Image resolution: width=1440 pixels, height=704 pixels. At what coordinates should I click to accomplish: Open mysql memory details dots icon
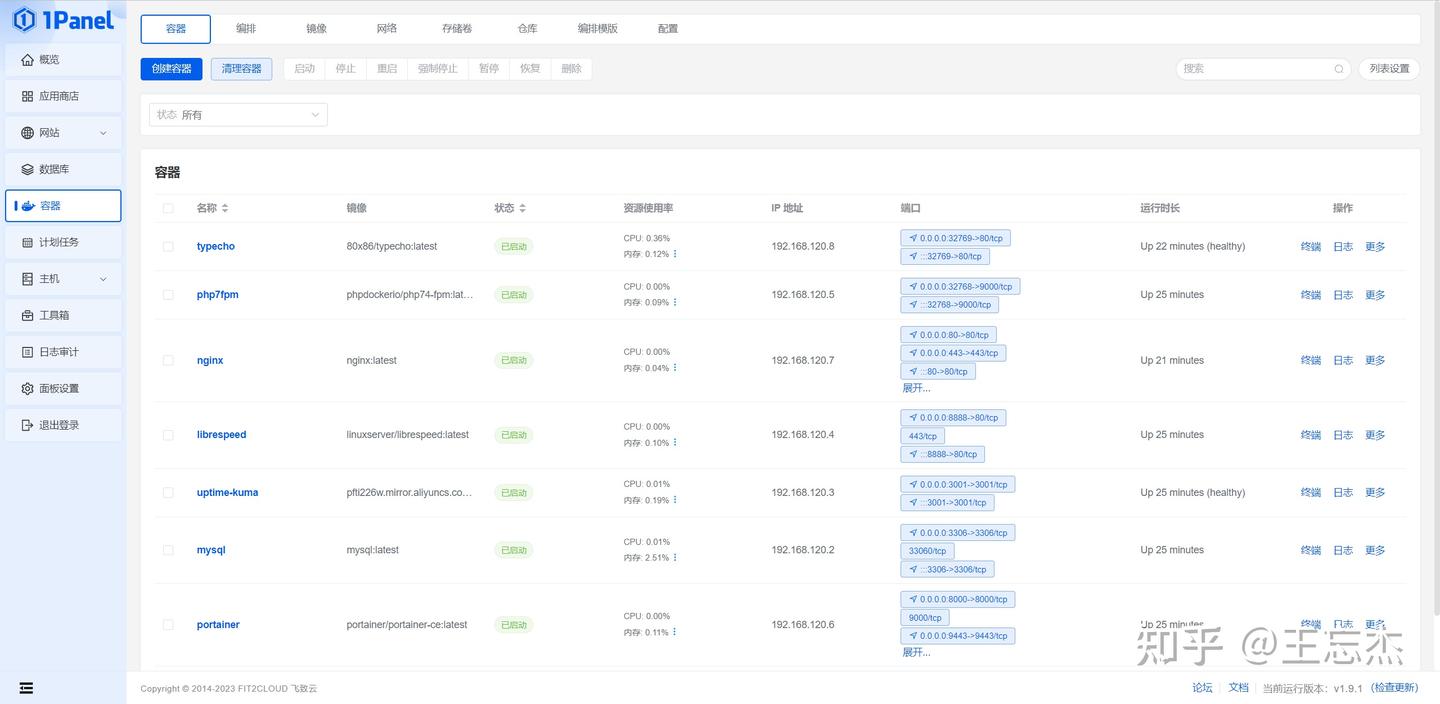(675, 558)
